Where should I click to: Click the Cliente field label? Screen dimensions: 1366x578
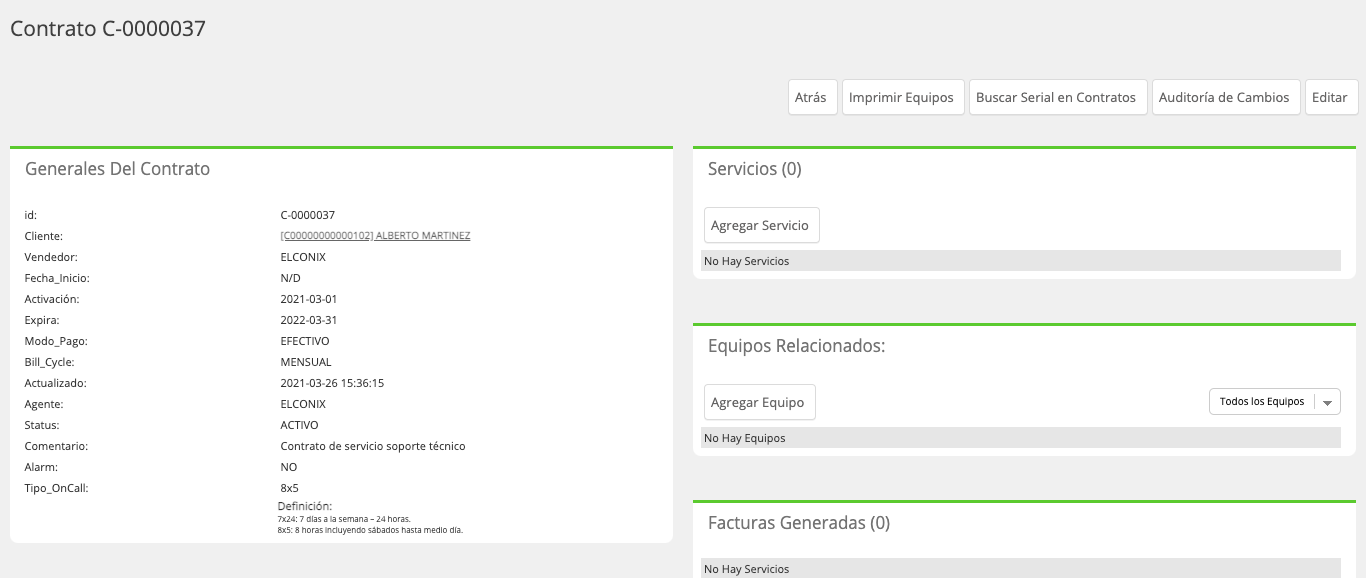click(44, 236)
